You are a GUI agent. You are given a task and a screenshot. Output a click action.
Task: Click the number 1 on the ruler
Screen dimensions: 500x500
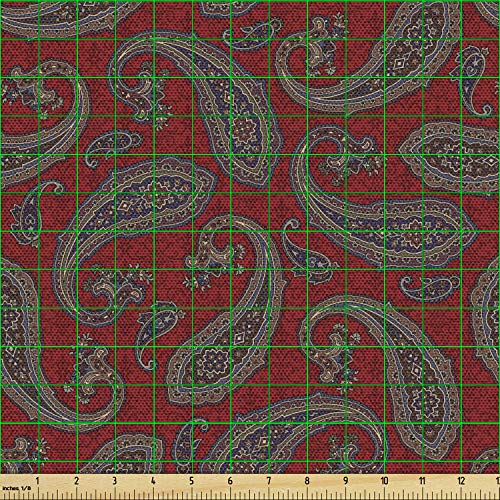coord(37,481)
